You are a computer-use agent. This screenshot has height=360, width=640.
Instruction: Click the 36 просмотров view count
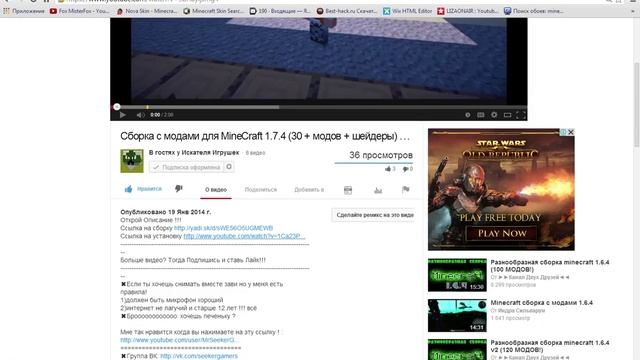(381, 155)
